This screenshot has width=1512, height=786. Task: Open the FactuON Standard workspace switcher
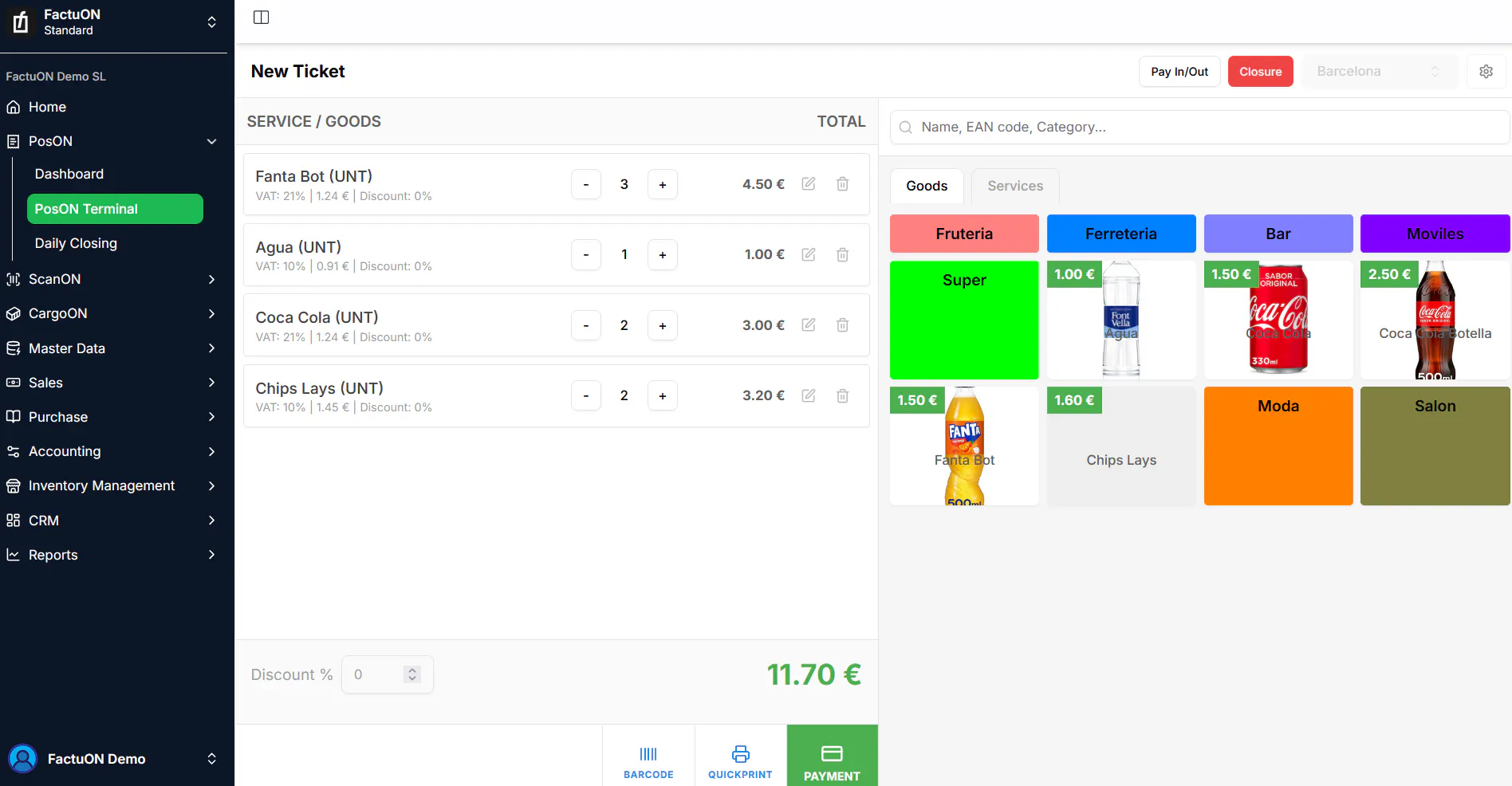(x=113, y=22)
